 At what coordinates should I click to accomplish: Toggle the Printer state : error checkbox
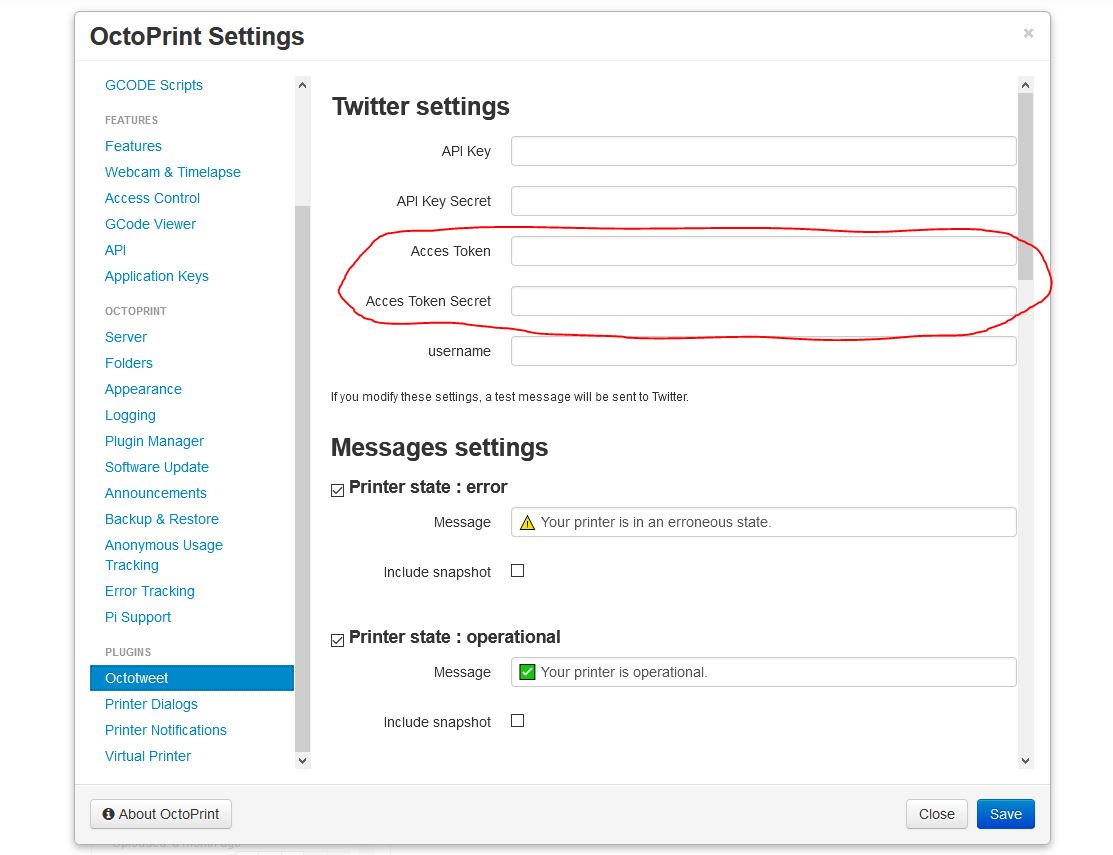coord(338,490)
